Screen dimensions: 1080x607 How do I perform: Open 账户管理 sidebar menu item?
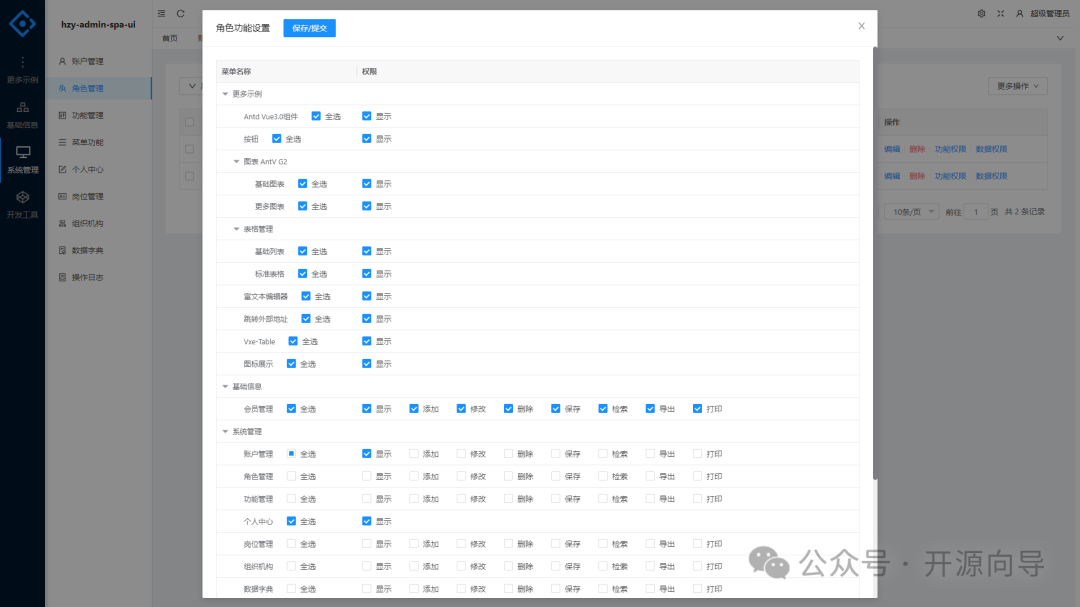98,61
